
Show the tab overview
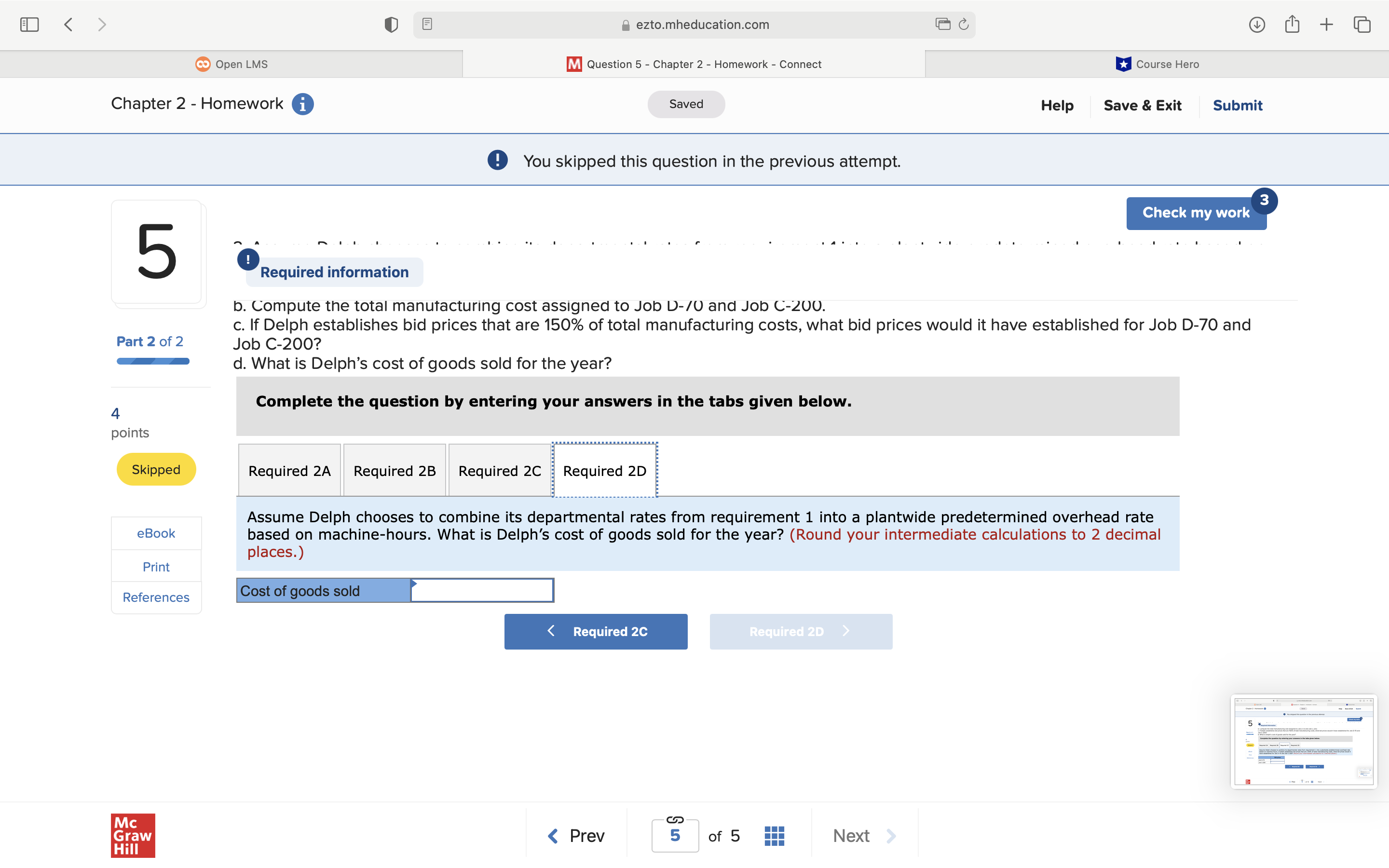pos(1362,24)
